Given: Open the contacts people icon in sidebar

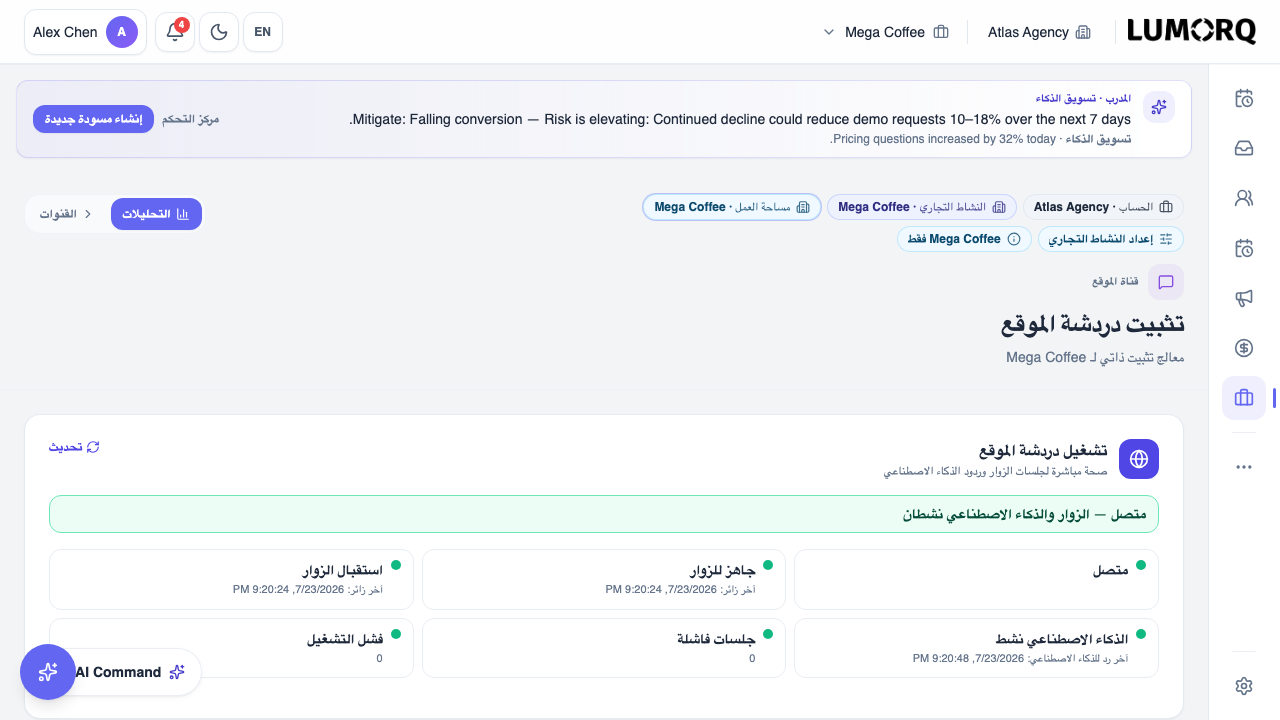Looking at the screenshot, I should point(1244,198).
